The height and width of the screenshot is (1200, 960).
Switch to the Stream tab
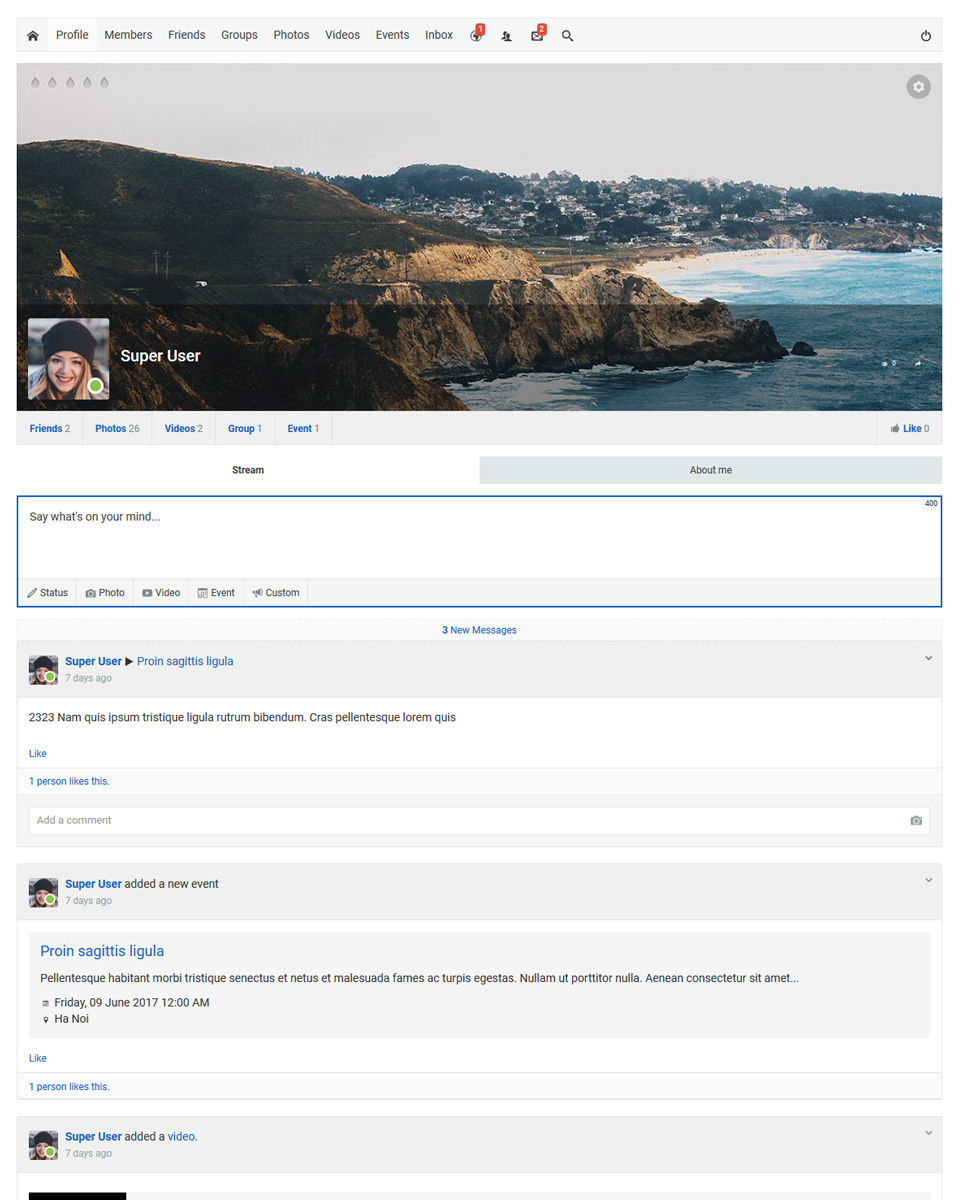(248, 470)
